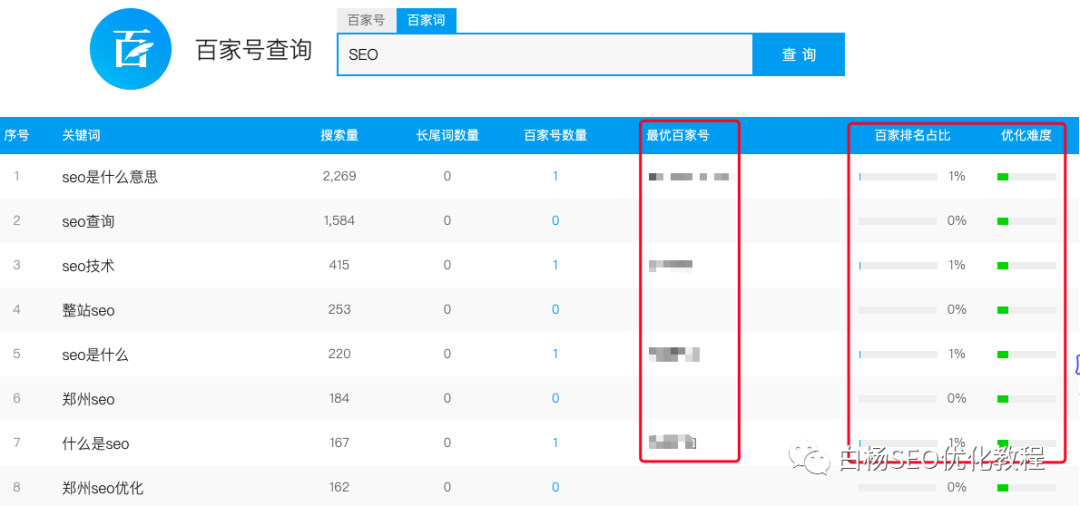Click the 百家号数量 column header
Image resolution: width=1080 pixels, height=506 pixels.
tap(555, 136)
